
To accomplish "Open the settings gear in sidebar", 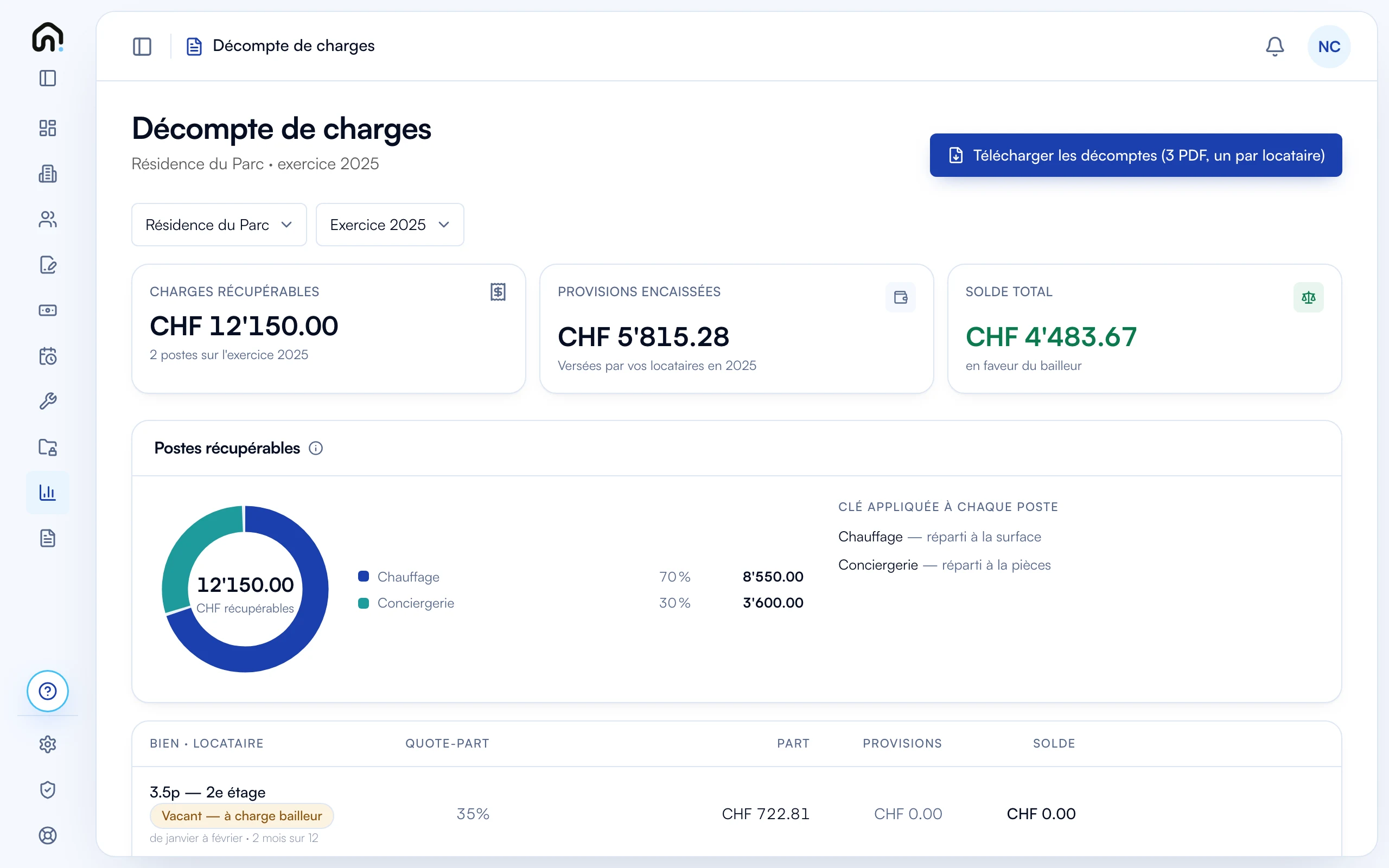I will pyautogui.click(x=48, y=744).
